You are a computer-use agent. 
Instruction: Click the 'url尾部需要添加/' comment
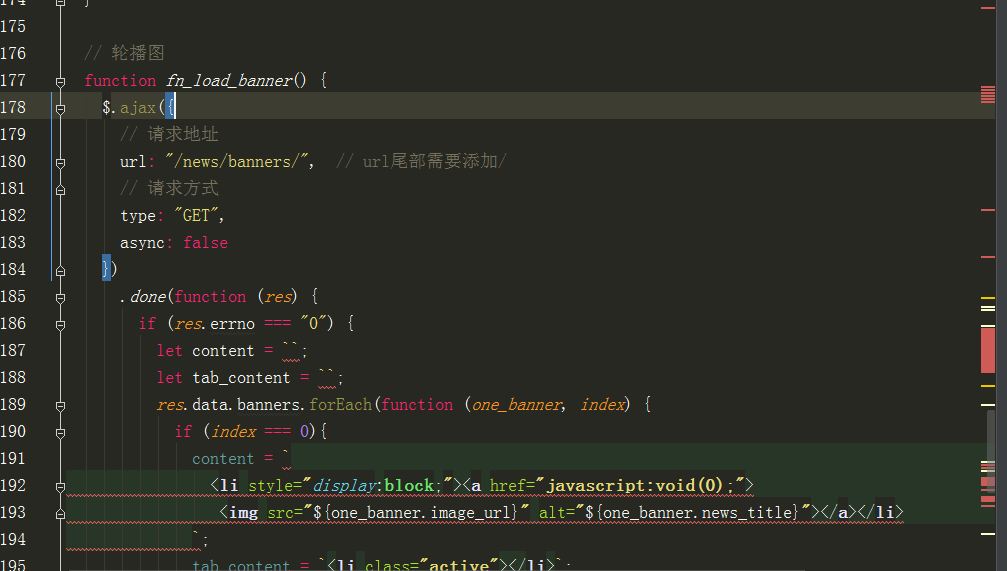(x=421, y=161)
